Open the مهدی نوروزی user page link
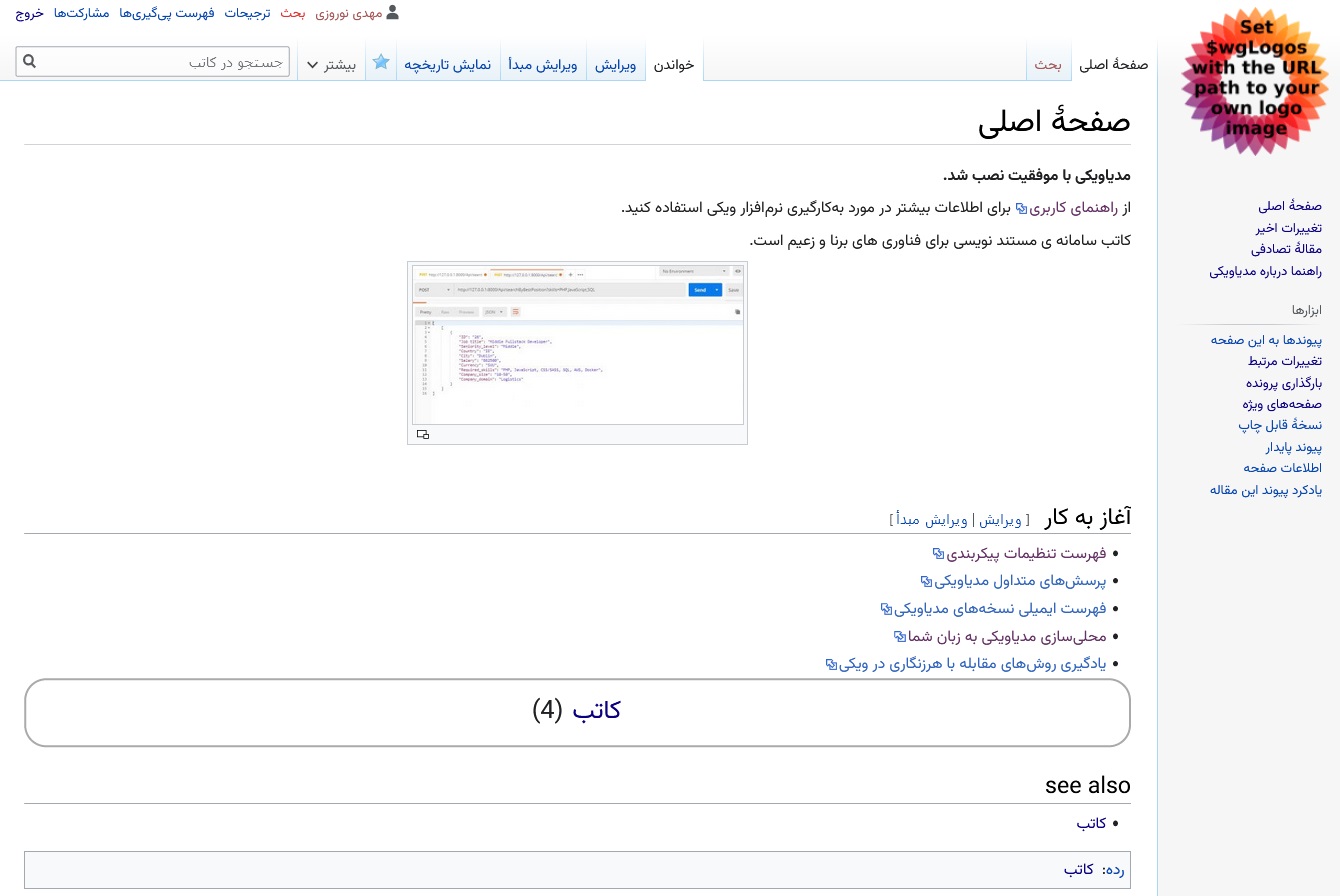 [x=348, y=14]
